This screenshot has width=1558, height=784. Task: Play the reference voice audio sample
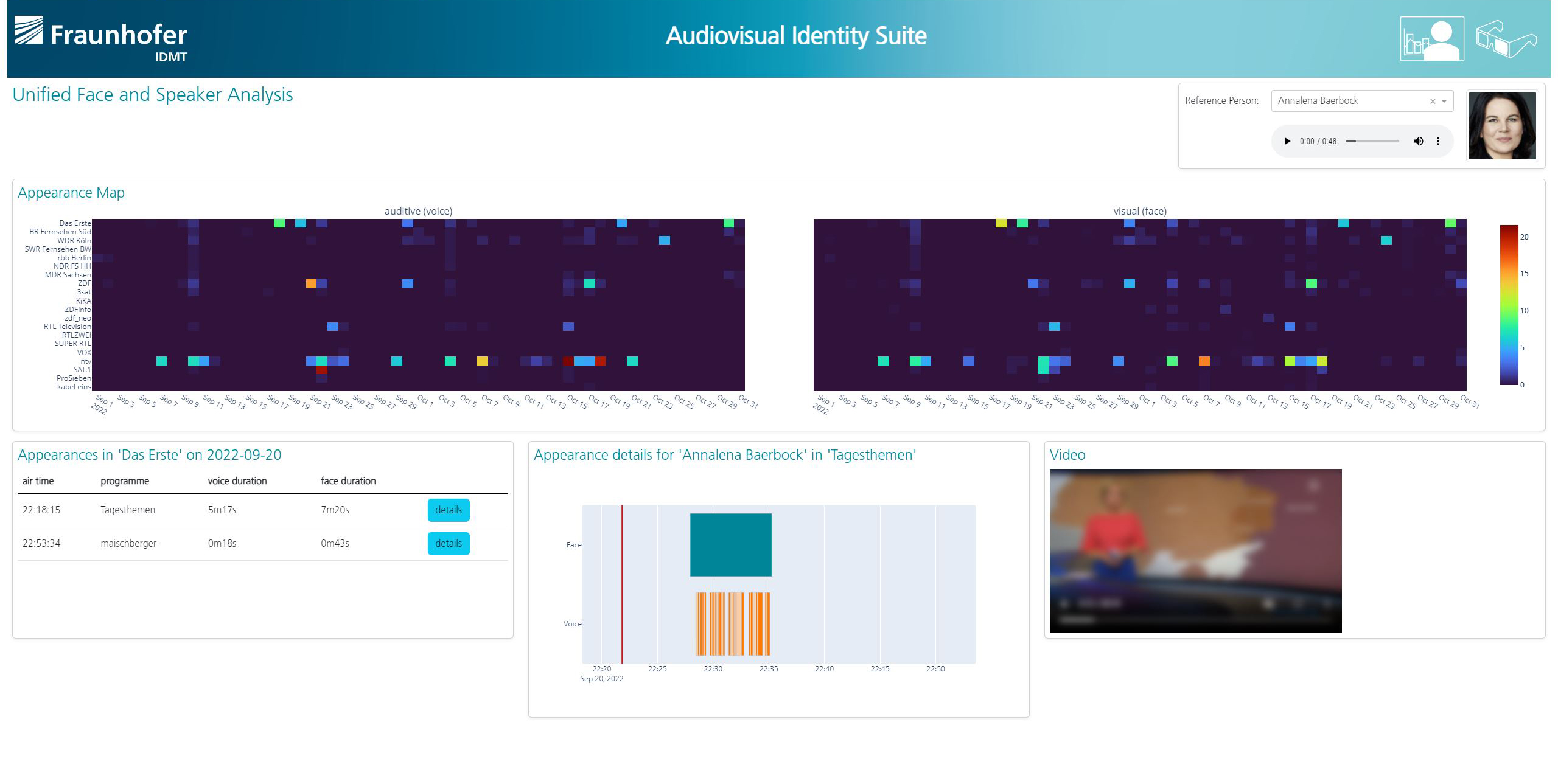click(x=1287, y=141)
